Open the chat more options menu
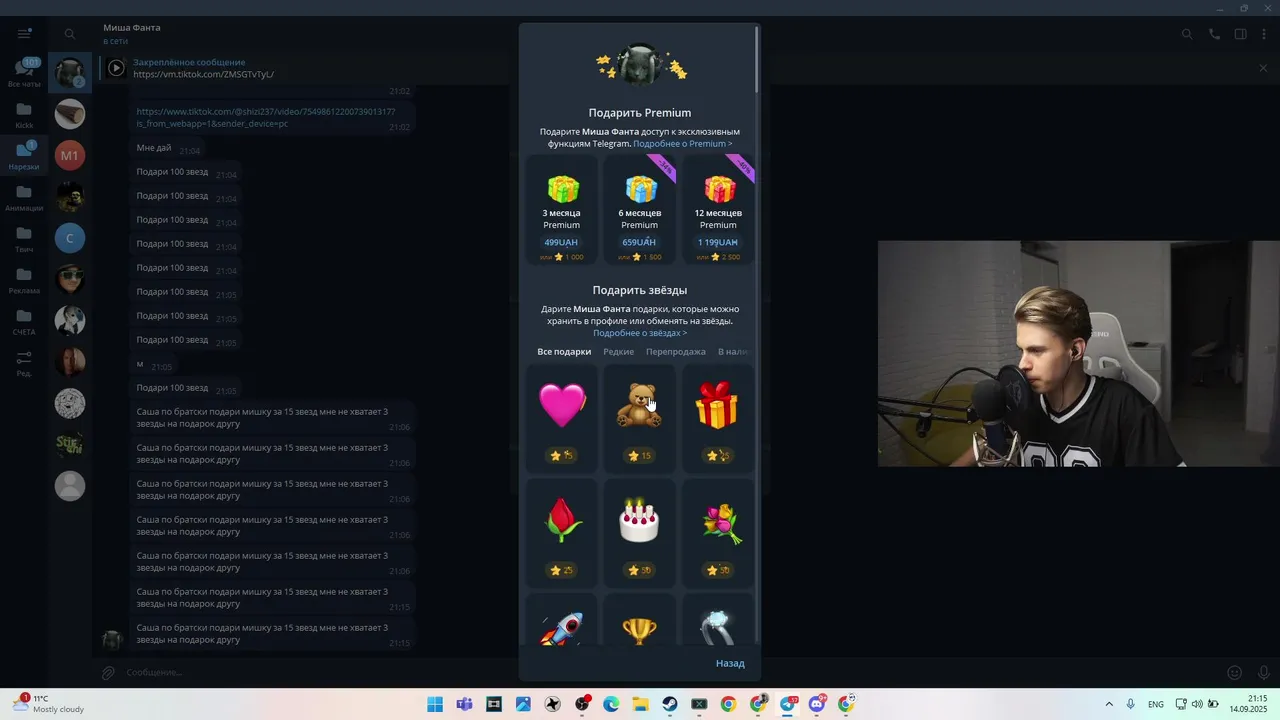The height and width of the screenshot is (720, 1280). click(1264, 34)
